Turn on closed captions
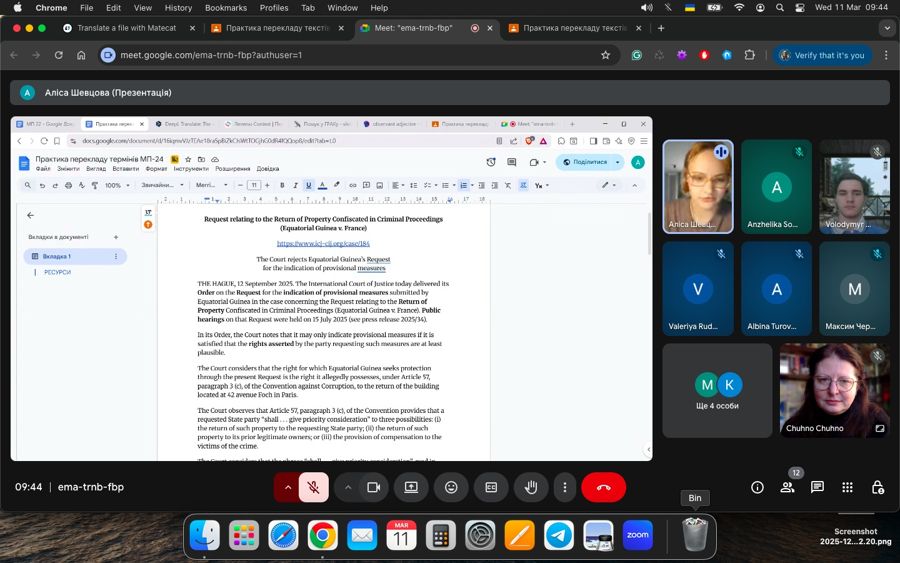 pyautogui.click(x=491, y=487)
